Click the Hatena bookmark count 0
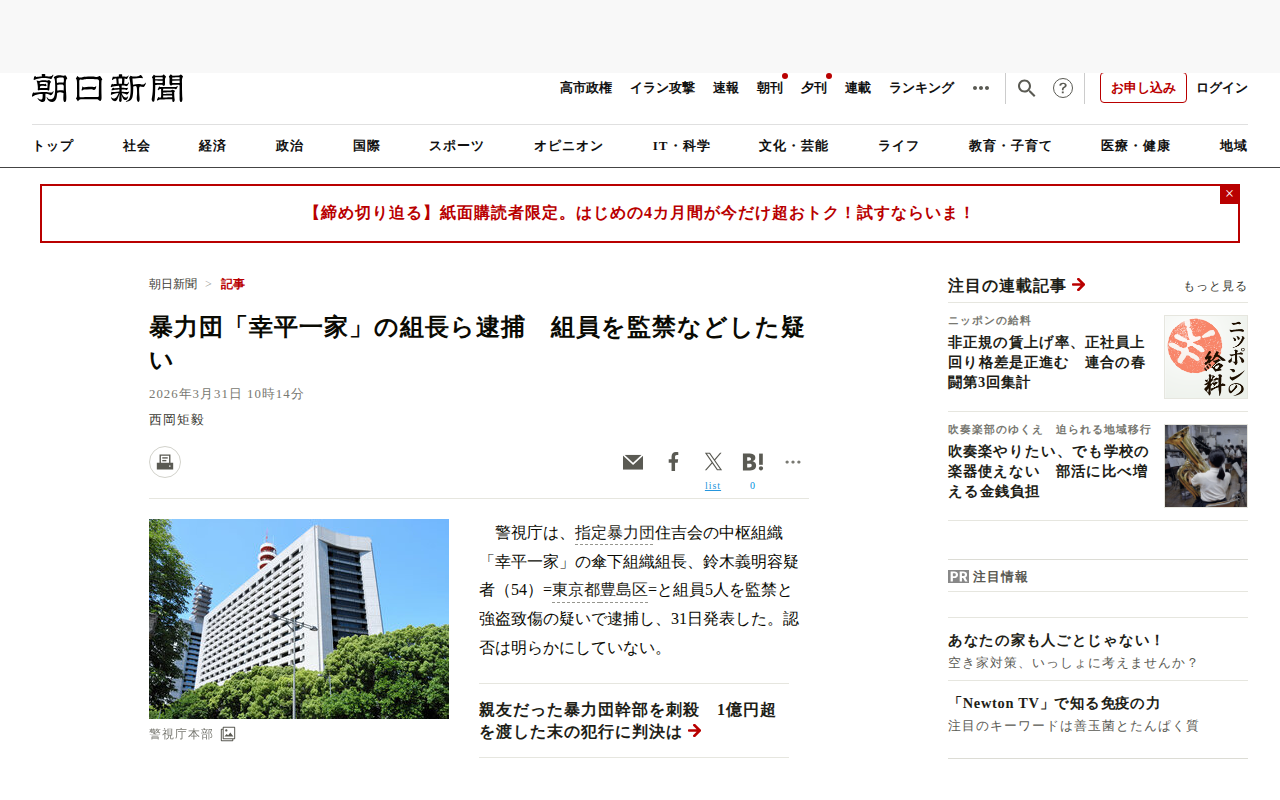Viewport: 1280px width, 800px height. [x=753, y=486]
